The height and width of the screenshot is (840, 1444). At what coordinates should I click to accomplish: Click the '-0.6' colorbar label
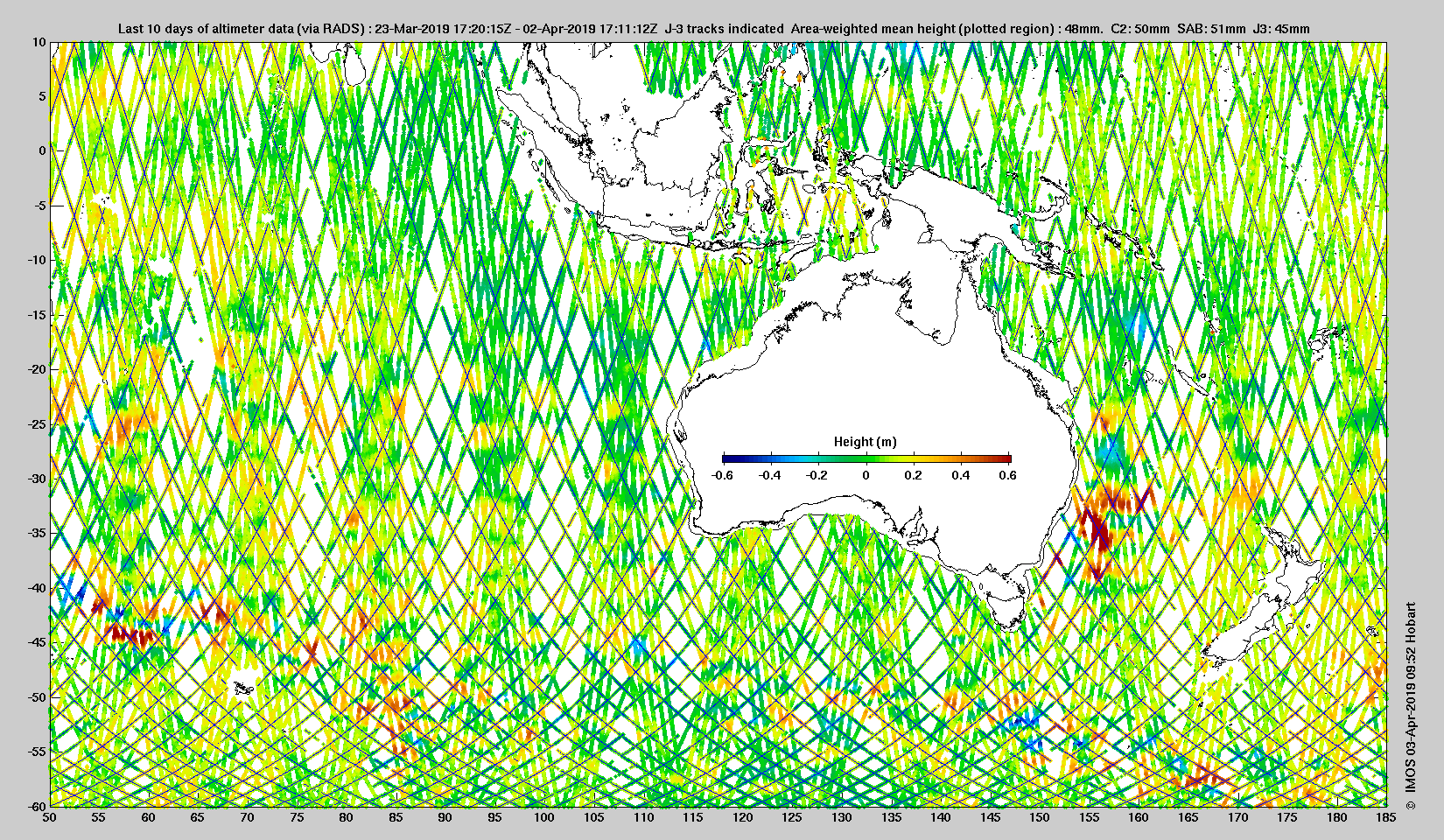pyautogui.click(x=722, y=475)
